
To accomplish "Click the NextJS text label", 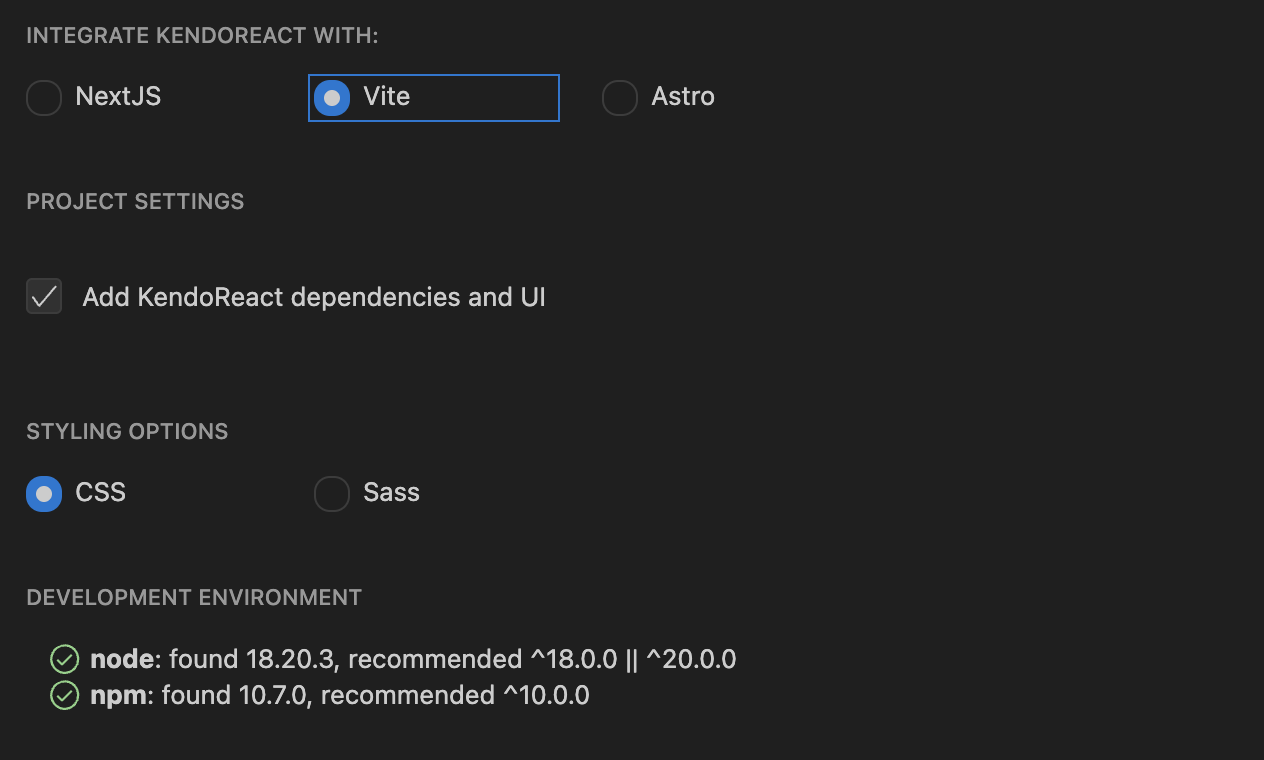I will (x=118, y=97).
